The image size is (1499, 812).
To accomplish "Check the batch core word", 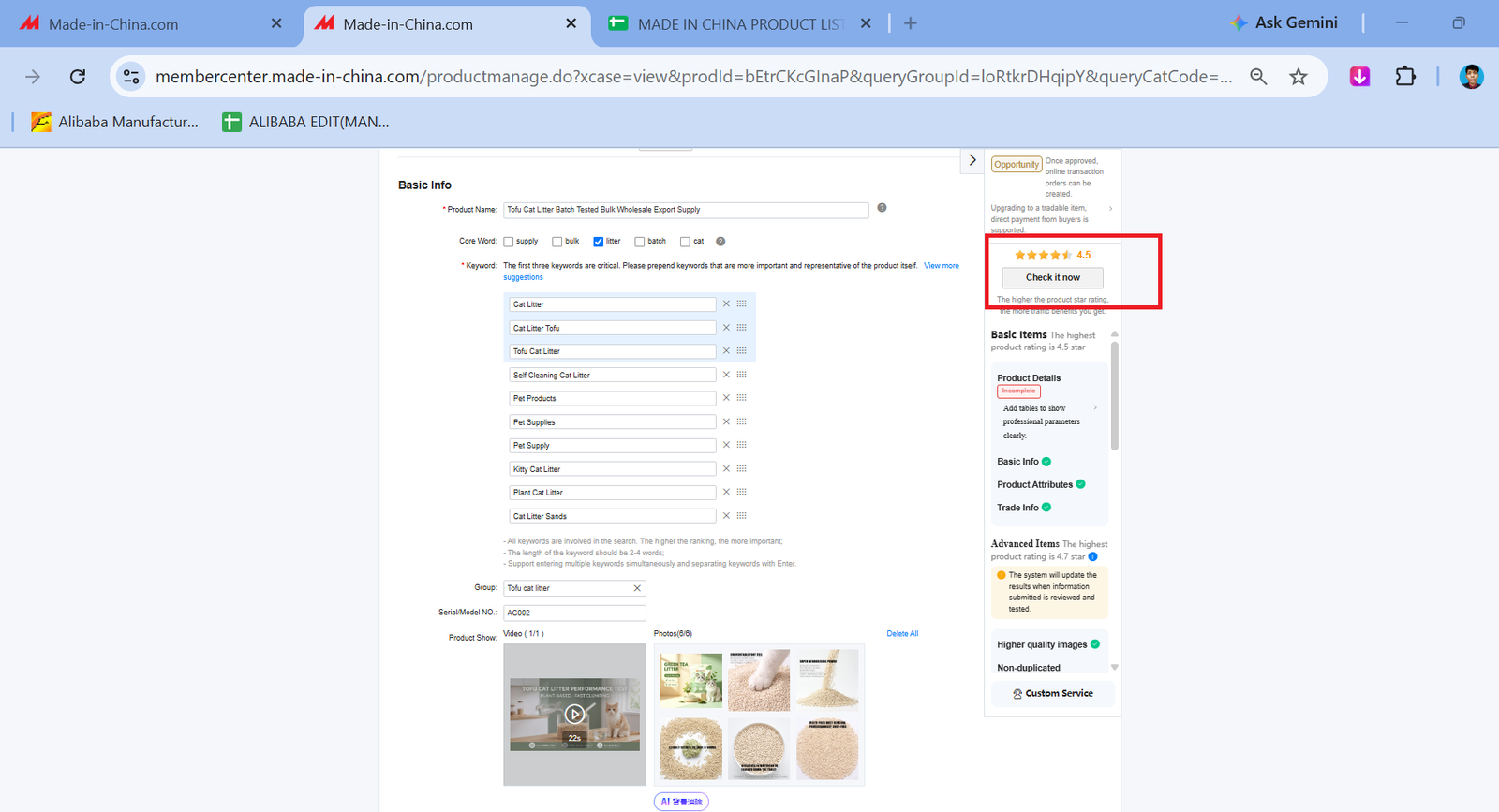I will (x=640, y=242).
